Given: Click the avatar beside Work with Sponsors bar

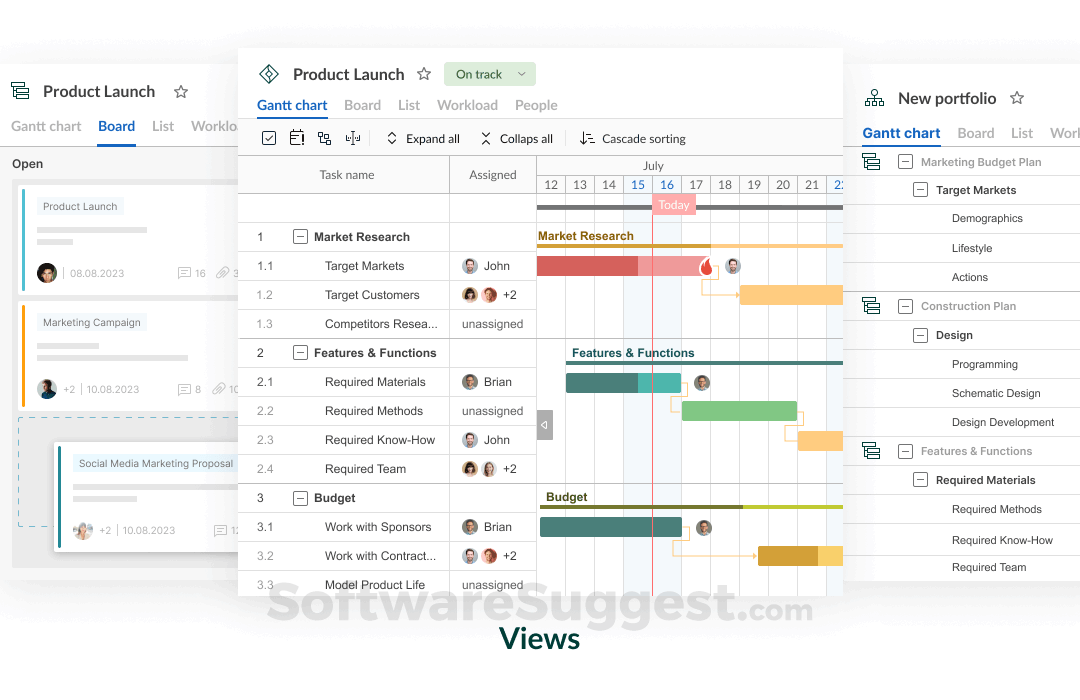Looking at the screenshot, I should click(x=704, y=528).
